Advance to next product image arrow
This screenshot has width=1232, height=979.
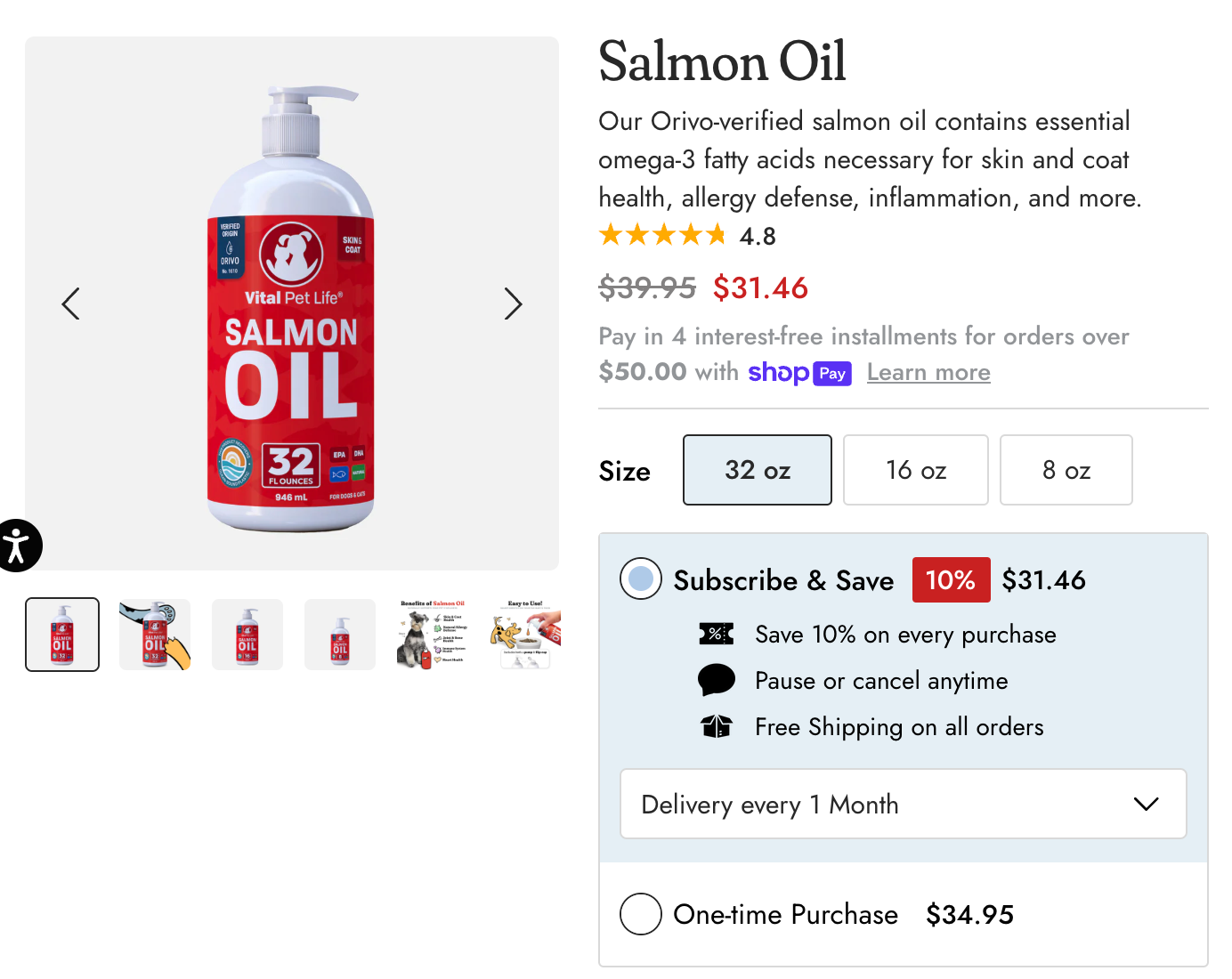(513, 303)
